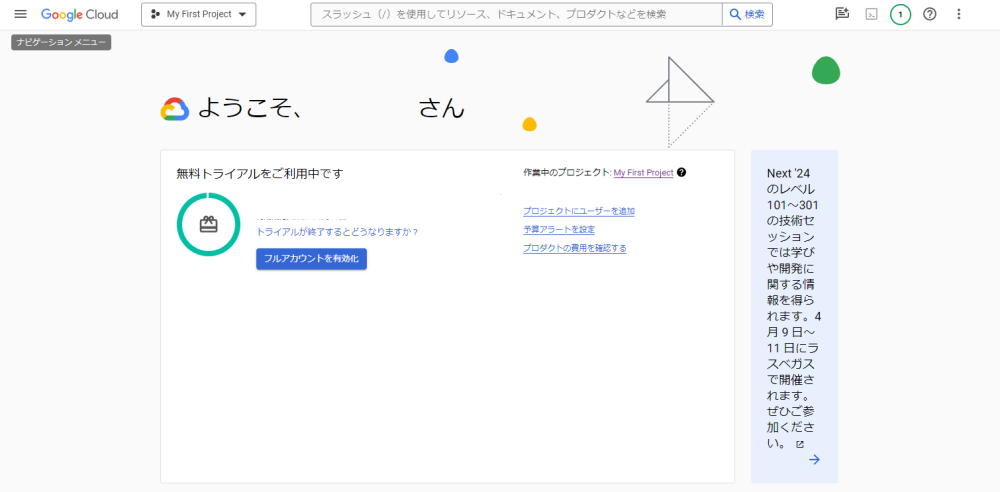Click external link icon in Next '24 banner
This screenshot has width=1000, height=492.
click(x=800, y=444)
